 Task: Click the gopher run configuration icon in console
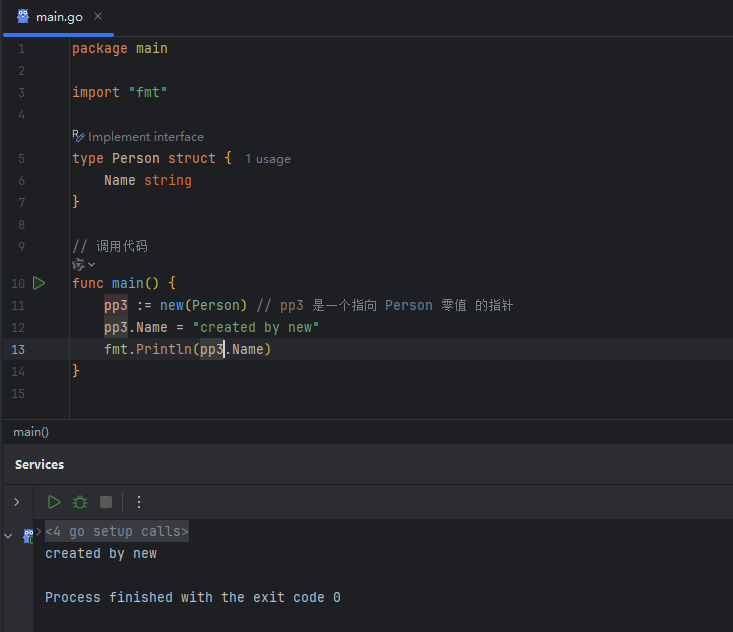(29, 536)
